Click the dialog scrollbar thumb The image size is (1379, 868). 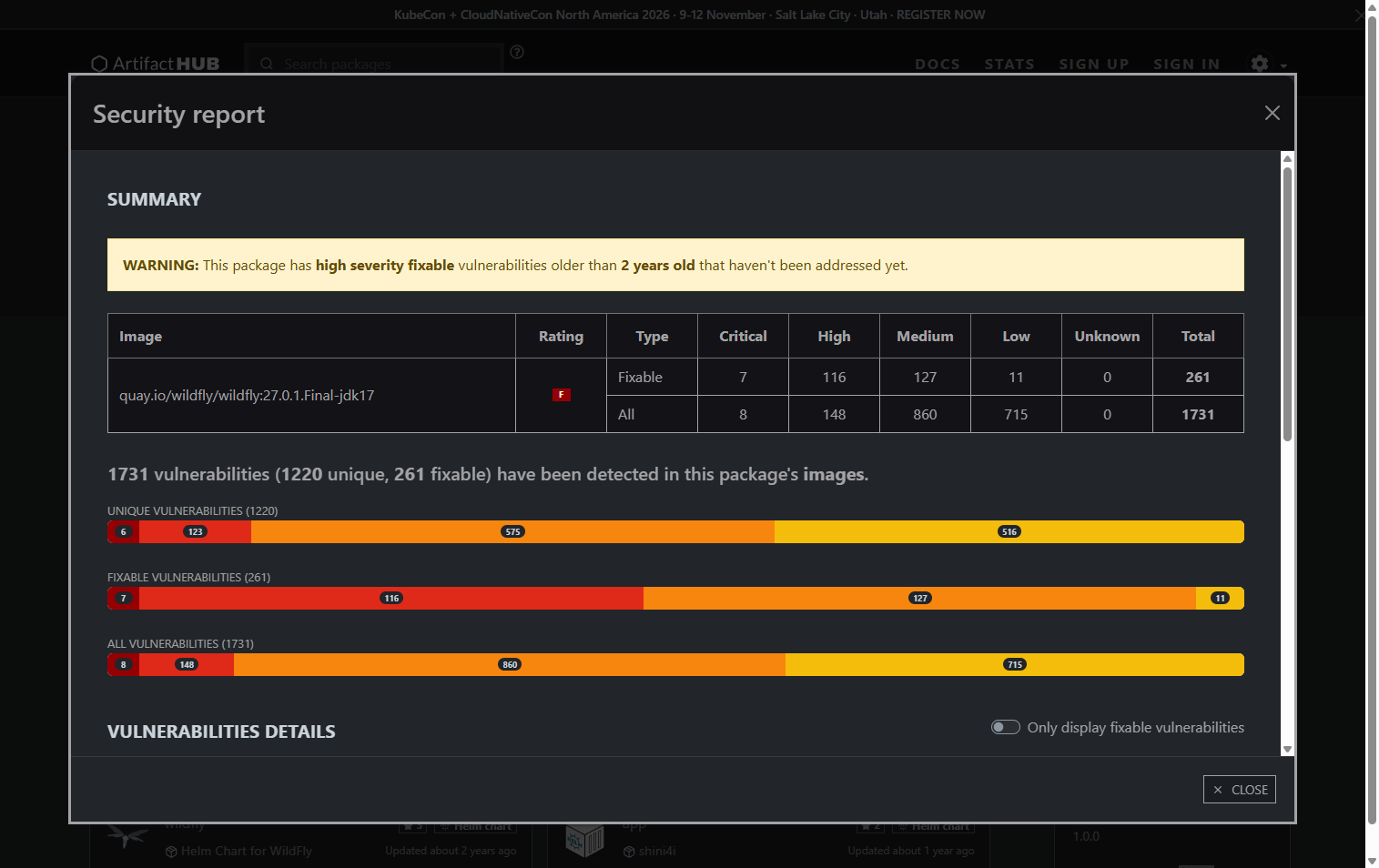click(1287, 305)
